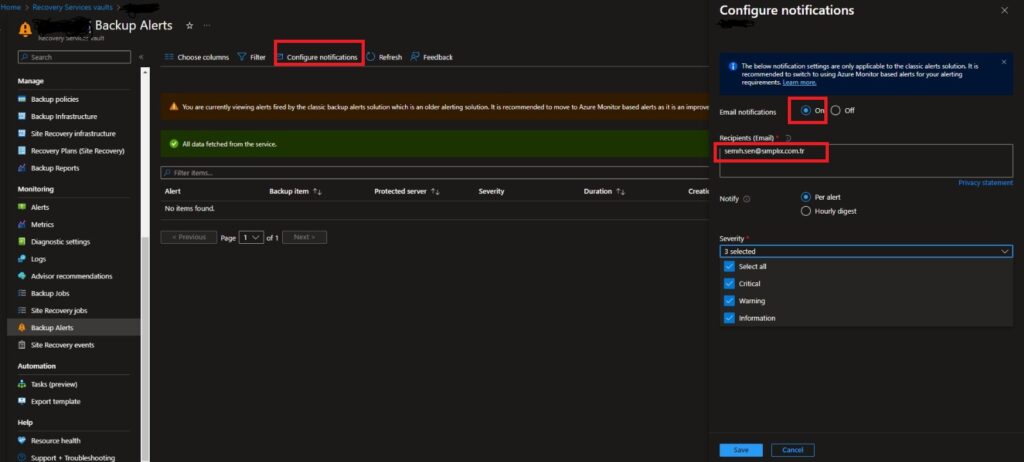Open the Filter icon in toolbar
The image size is (1024, 462).
pos(242,57)
